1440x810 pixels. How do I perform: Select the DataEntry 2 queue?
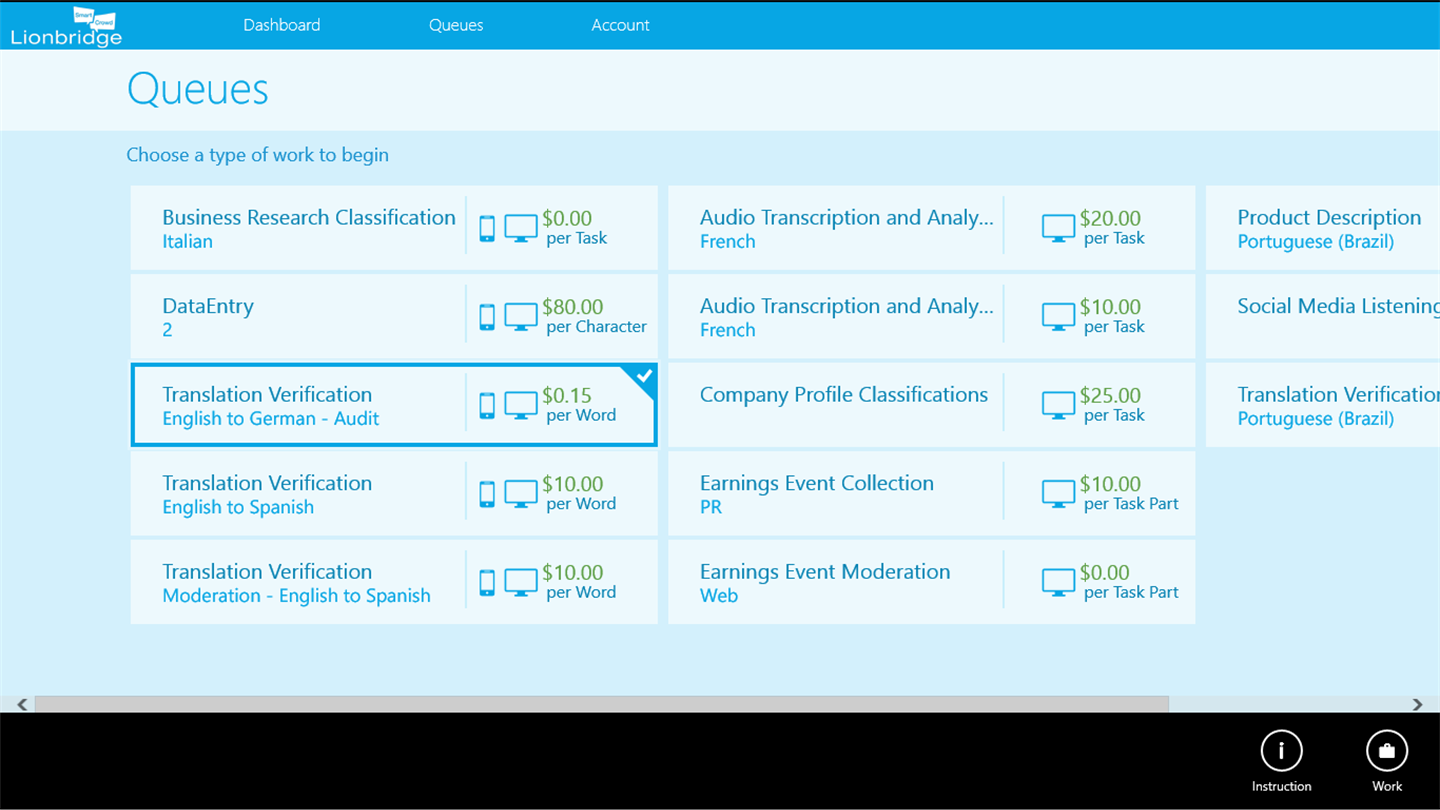(394, 317)
